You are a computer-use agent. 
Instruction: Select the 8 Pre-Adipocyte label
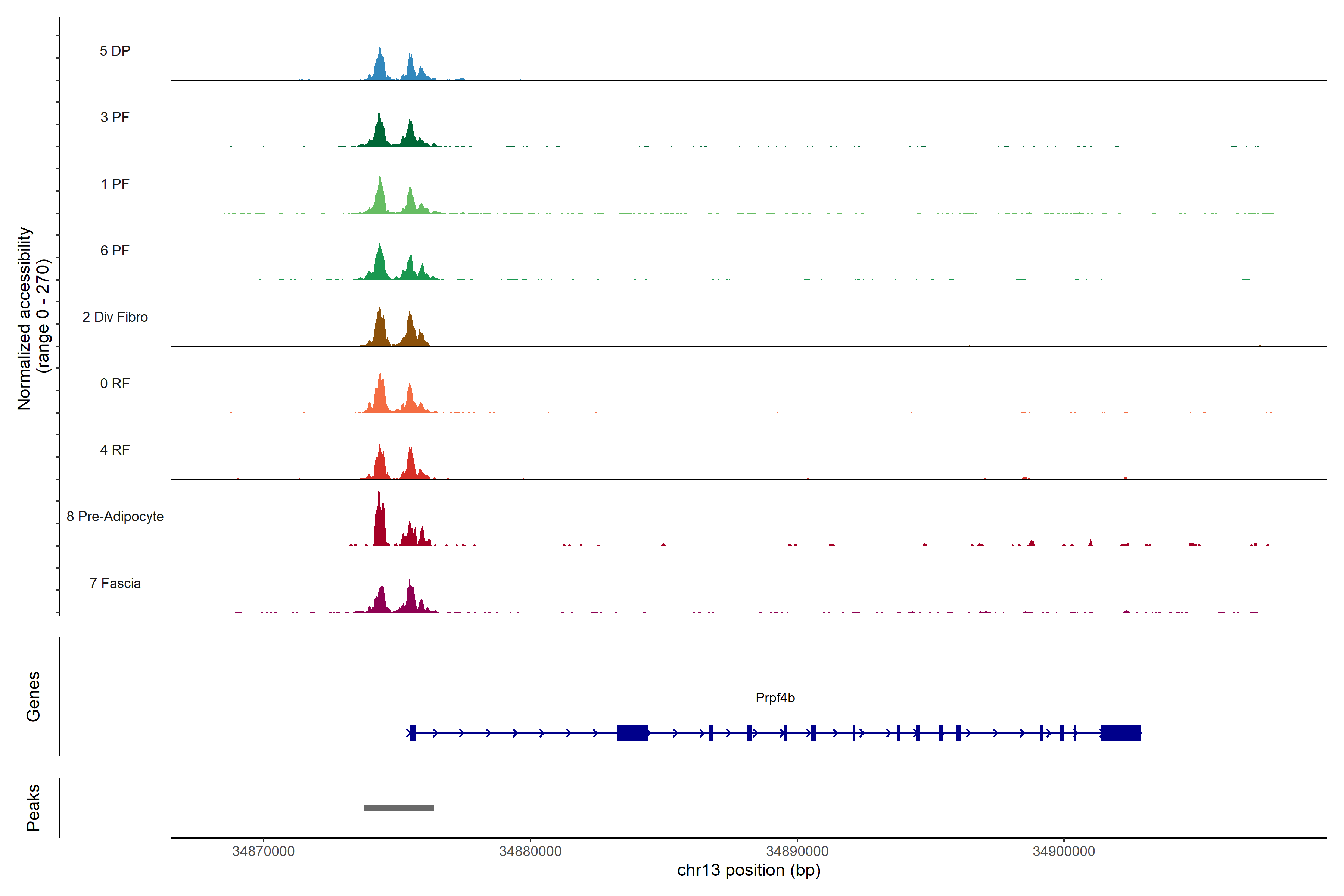tap(115, 517)
